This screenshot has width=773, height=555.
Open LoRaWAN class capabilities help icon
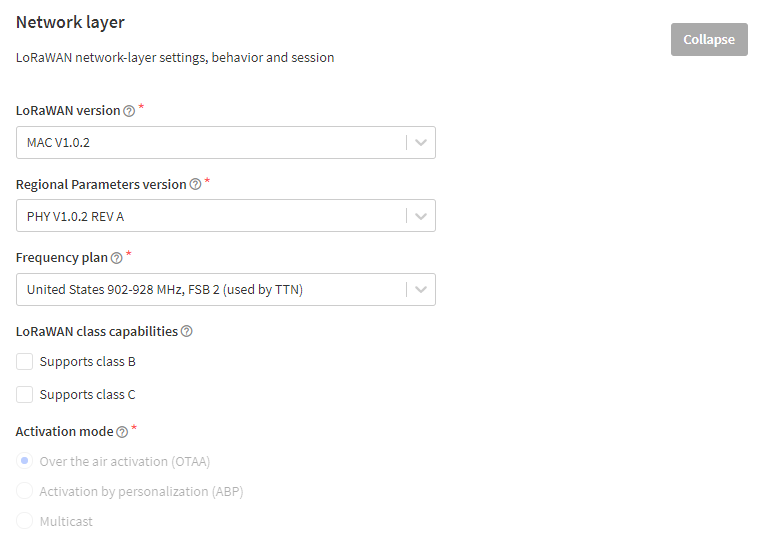(186, 331)
